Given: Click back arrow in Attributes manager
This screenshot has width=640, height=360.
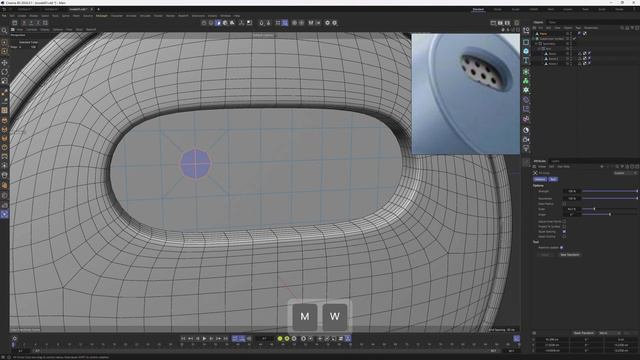Looking at the screenshot, I should [602, 167].
